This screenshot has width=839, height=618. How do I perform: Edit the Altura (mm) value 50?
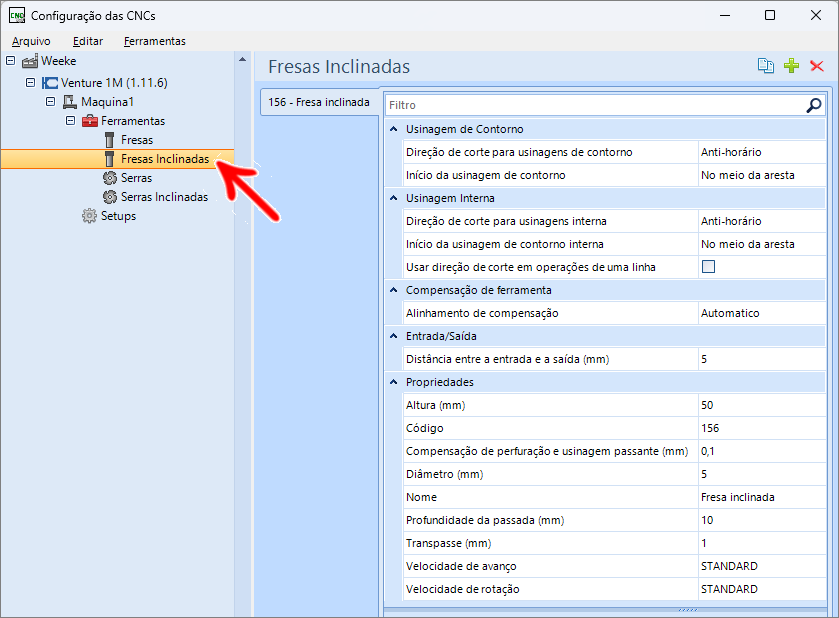pyautogui.click(x=761, y=405)
